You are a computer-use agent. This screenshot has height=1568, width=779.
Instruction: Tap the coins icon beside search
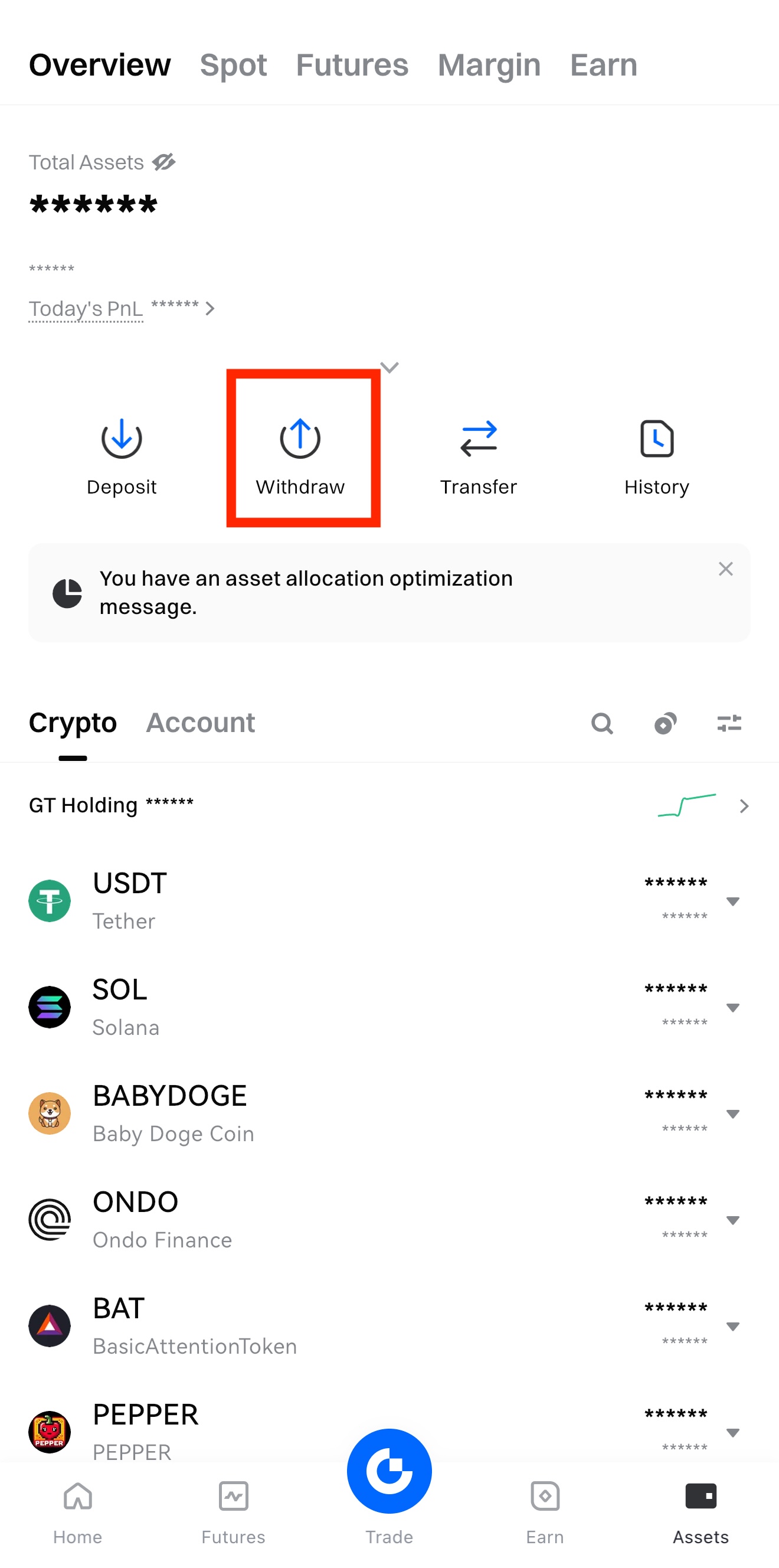click(665, 723)
